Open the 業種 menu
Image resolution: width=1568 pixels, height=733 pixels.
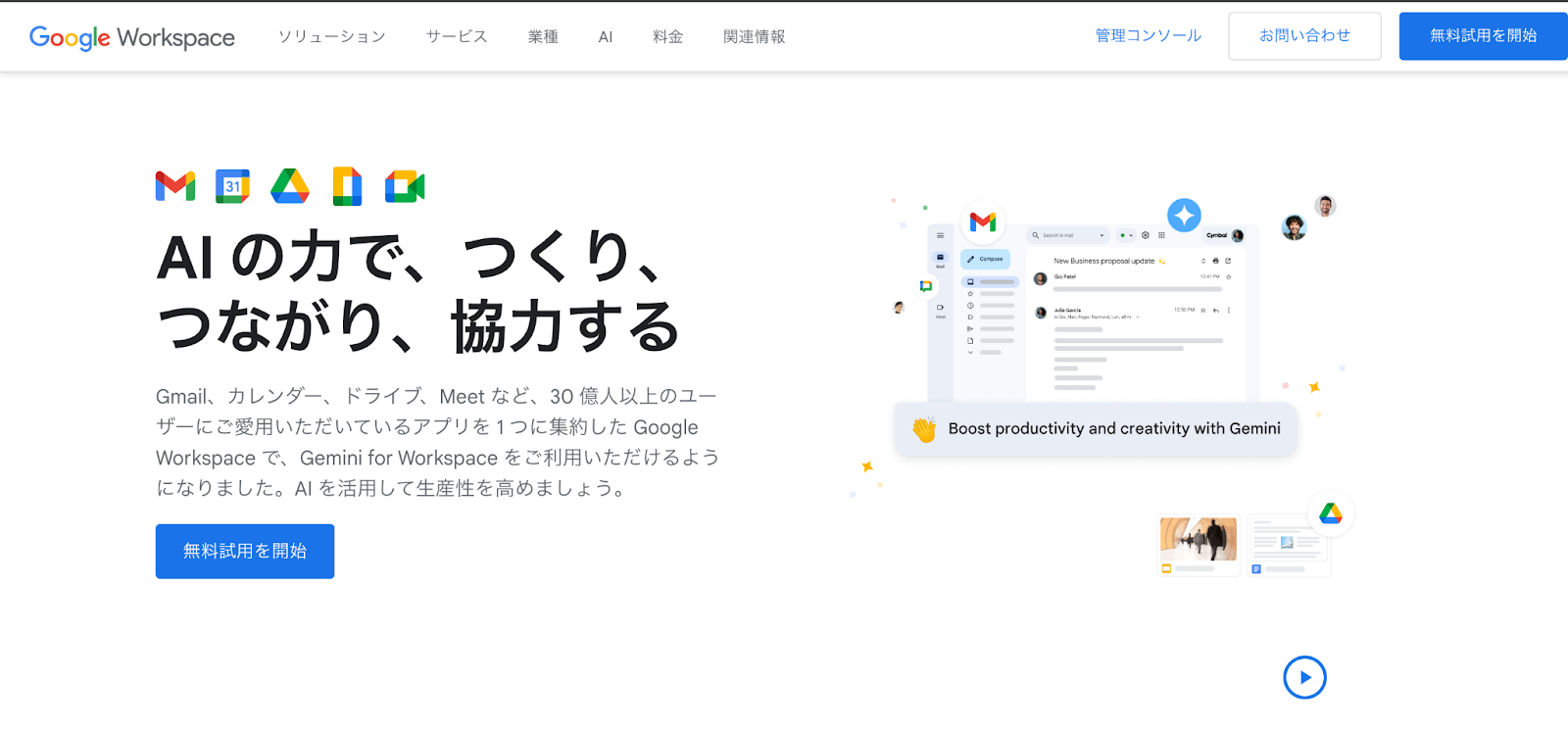(x=542, y=36)
